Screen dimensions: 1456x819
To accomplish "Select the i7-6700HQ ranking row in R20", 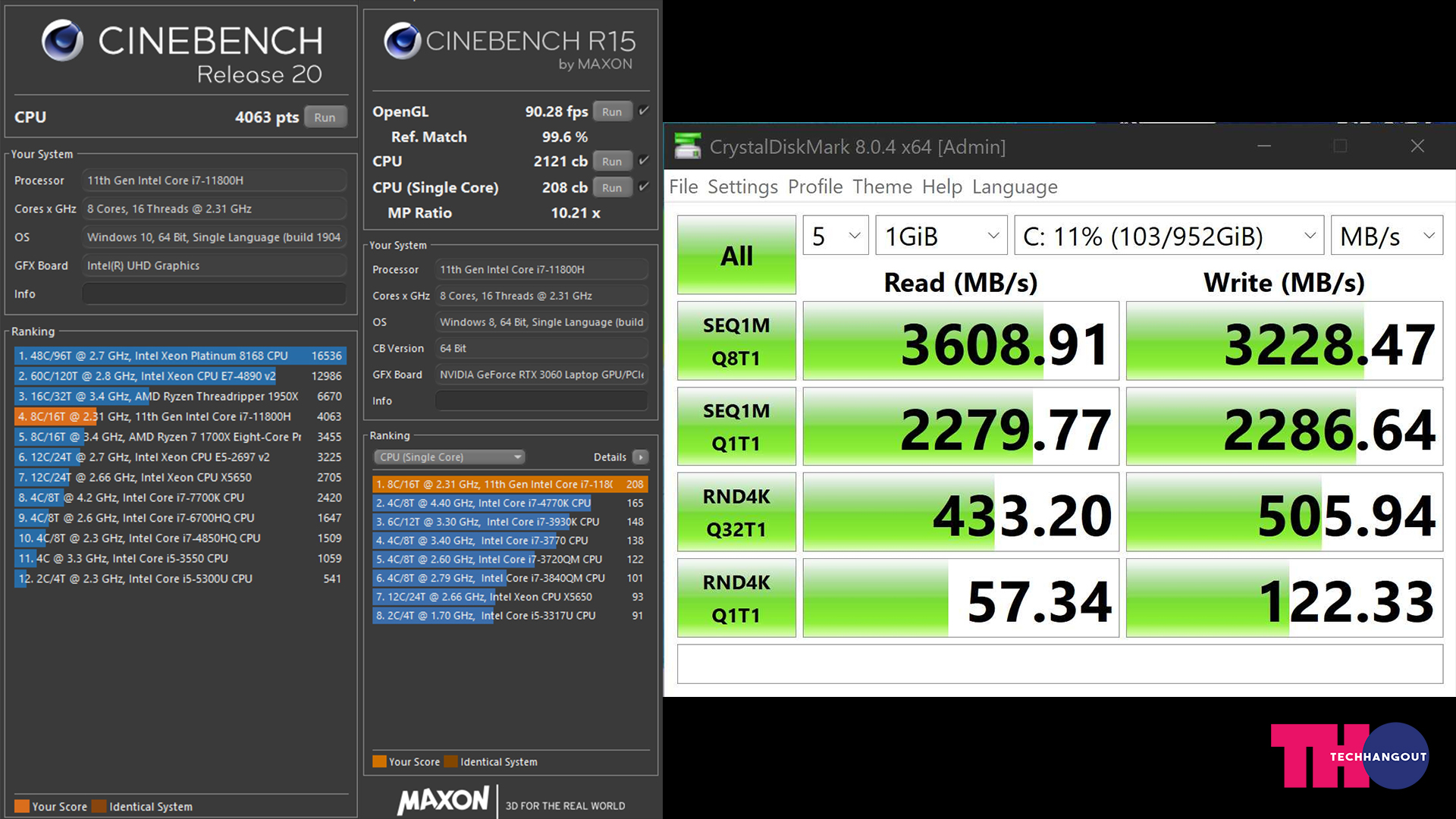I will point(180,518).
